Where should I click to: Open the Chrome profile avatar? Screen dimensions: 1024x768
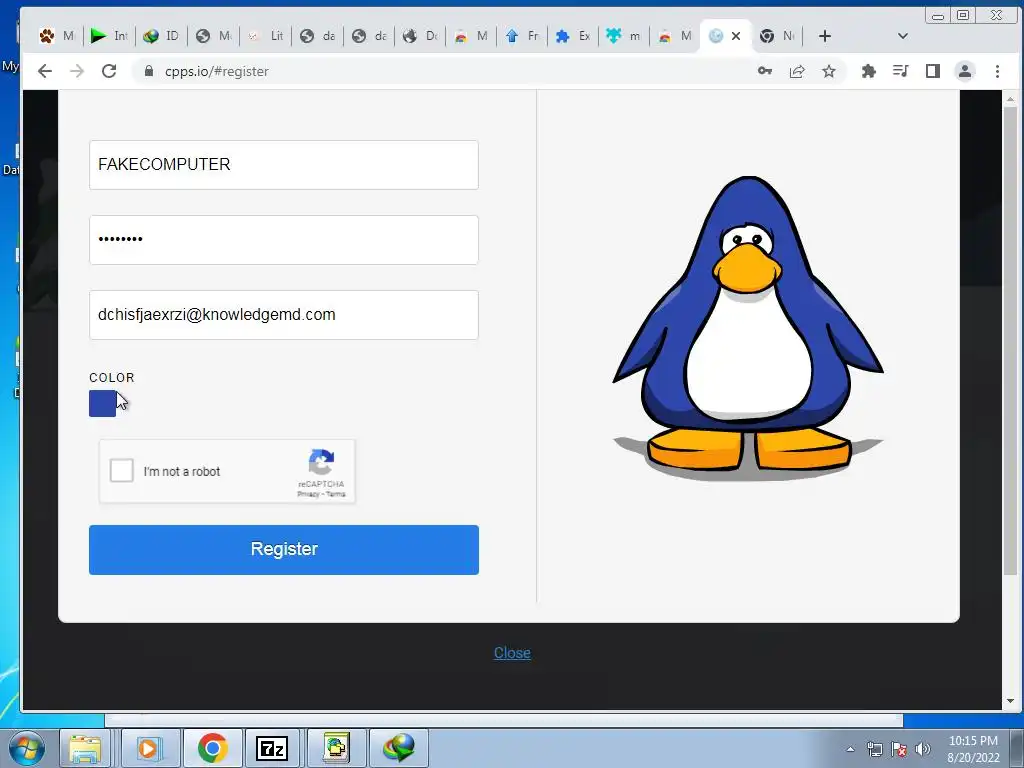(x=965, y=71)
